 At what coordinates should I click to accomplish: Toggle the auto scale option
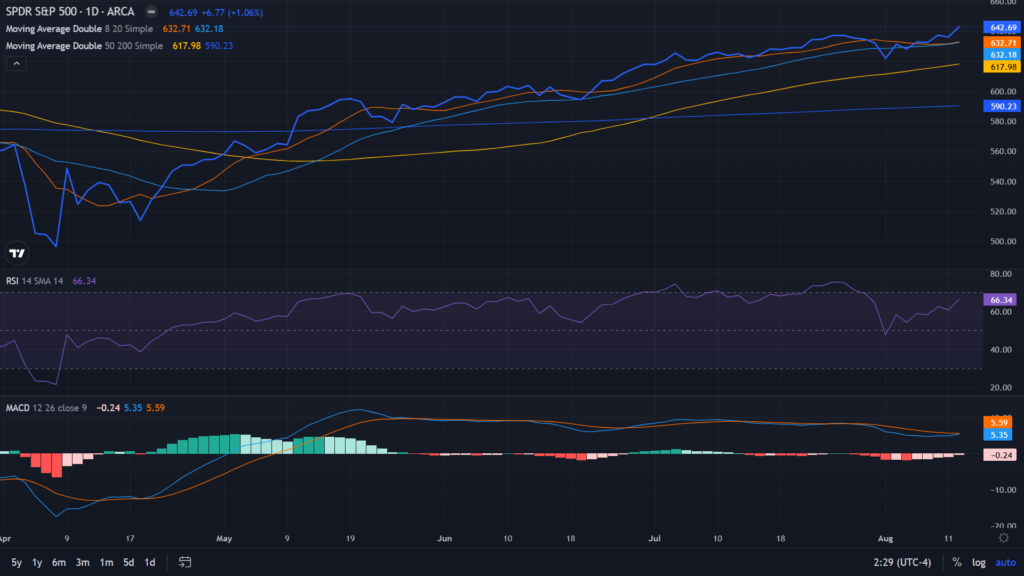pyautogui.click(x=1005, y=562)
